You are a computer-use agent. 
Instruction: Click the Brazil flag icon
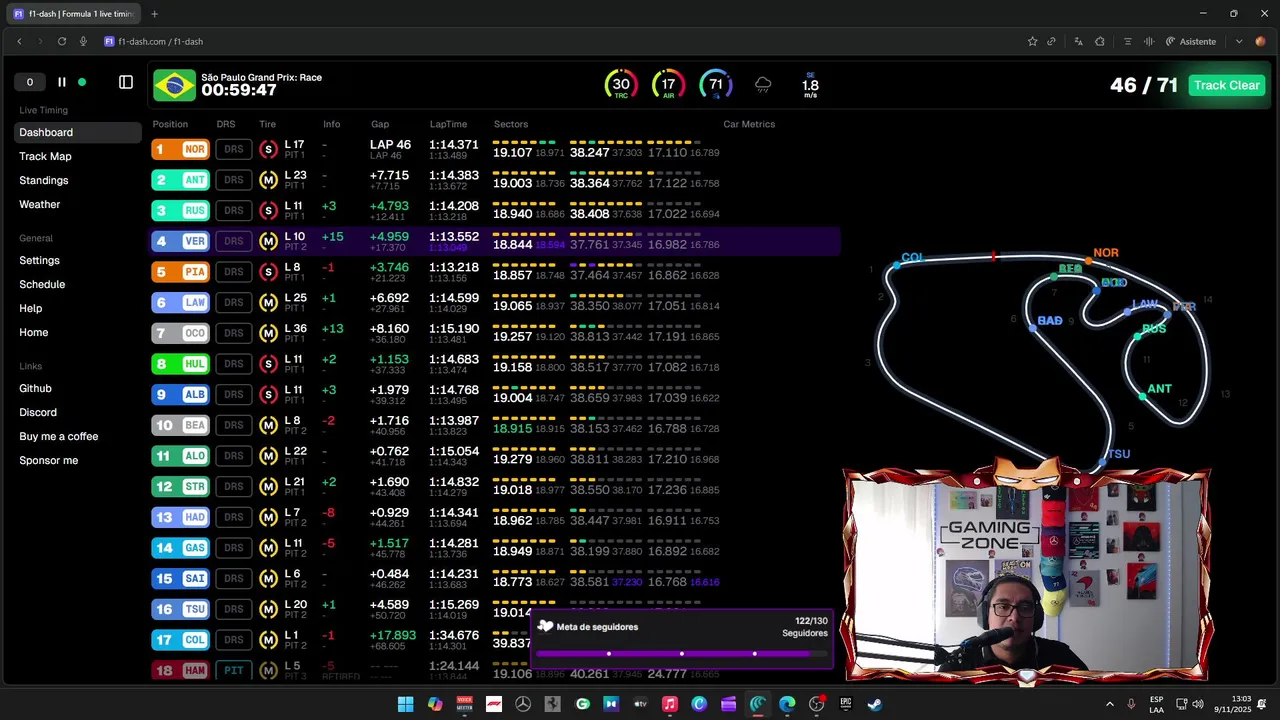click(x=174, y=85)
